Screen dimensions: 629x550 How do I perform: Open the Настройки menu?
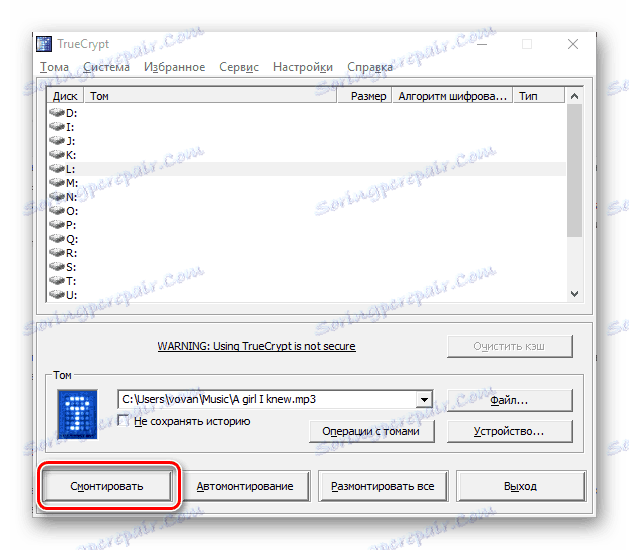[x=303, y=67]
